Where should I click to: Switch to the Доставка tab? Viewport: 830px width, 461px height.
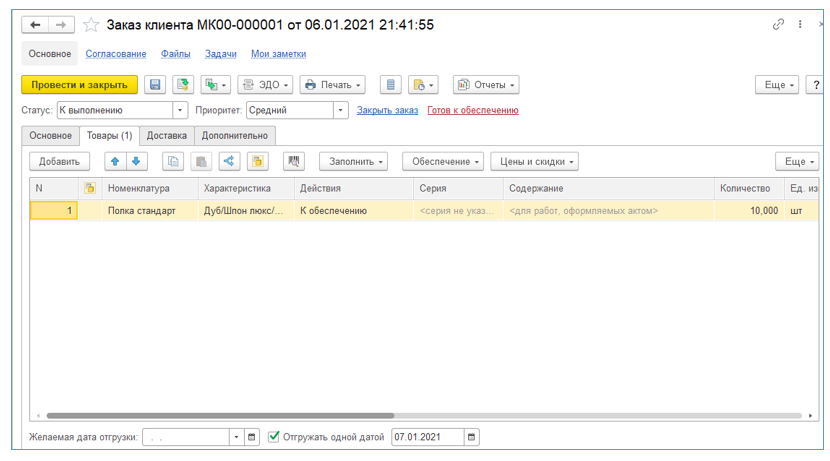166,135
